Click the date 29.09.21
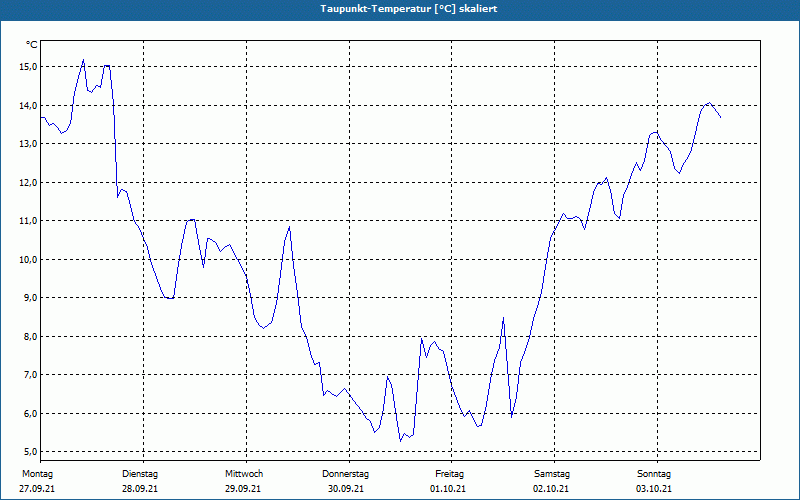This screenshot has width=800, height=500. 243,489
